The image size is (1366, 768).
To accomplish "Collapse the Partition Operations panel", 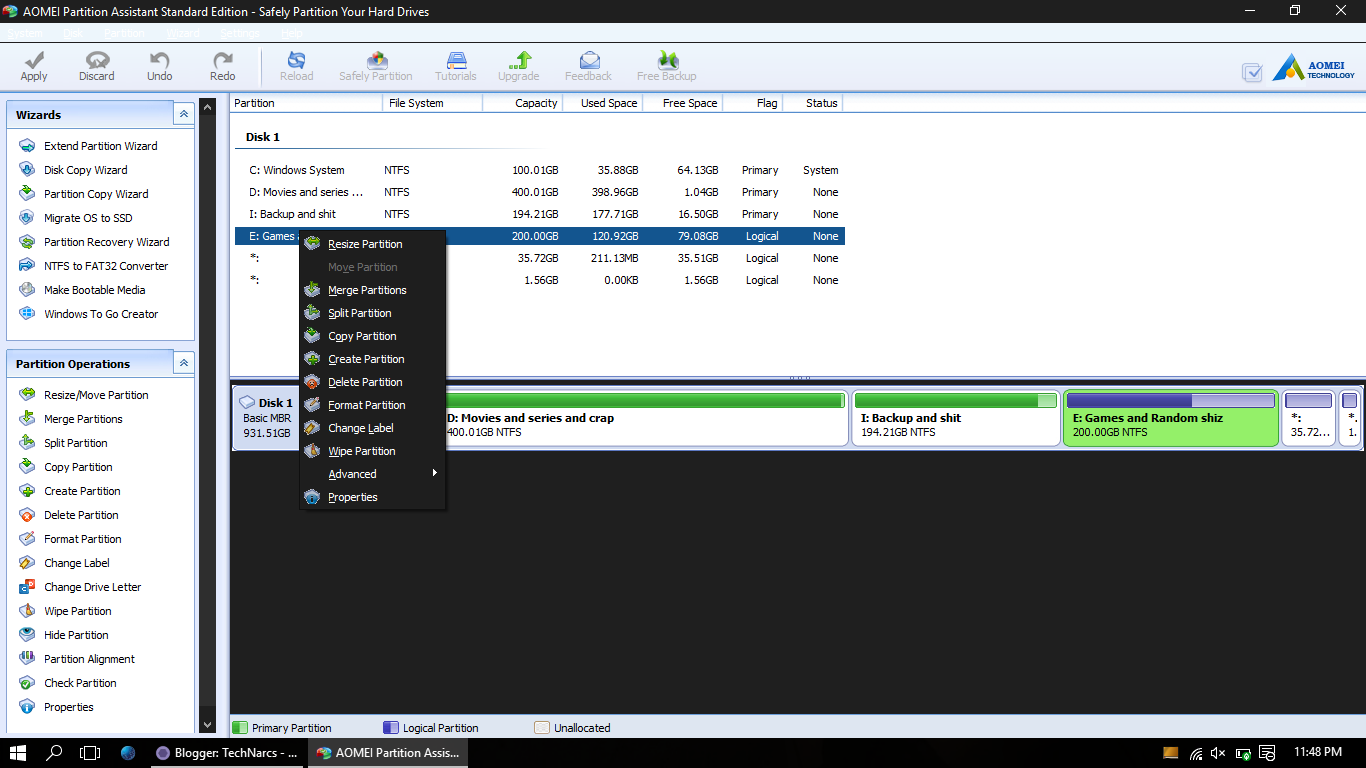I will coord(184,362).
